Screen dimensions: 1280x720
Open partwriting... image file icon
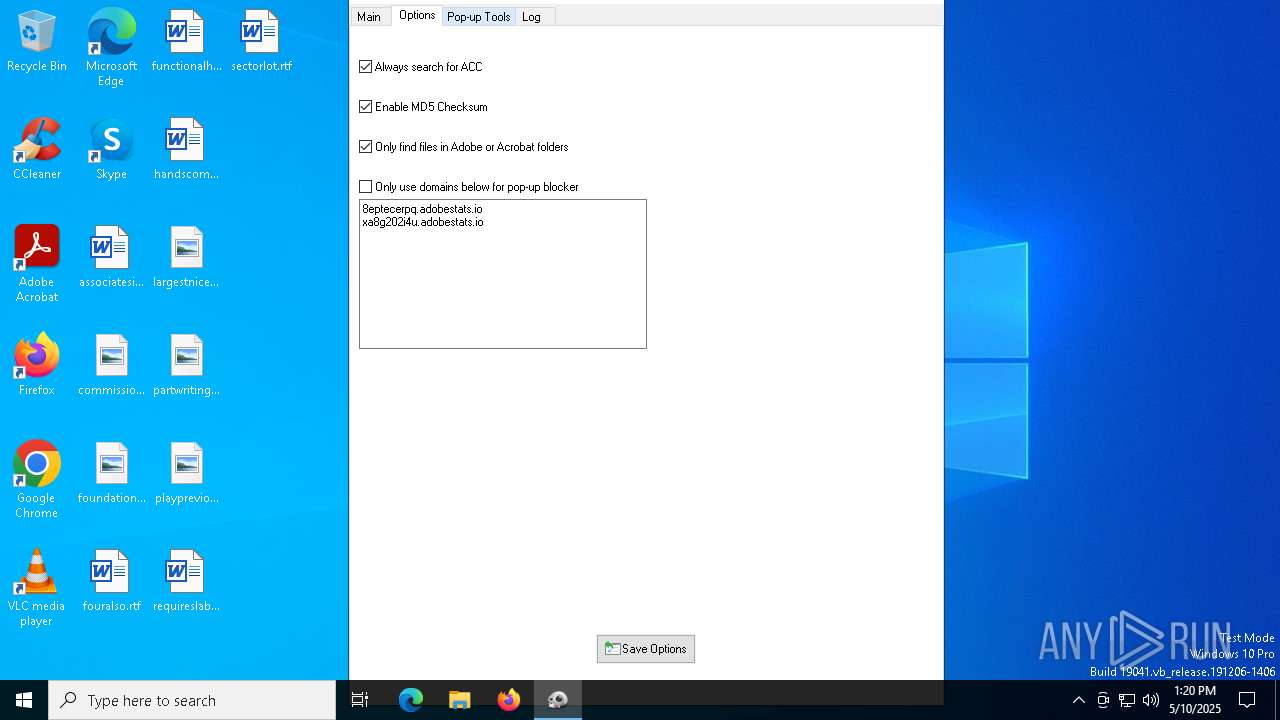186,366
